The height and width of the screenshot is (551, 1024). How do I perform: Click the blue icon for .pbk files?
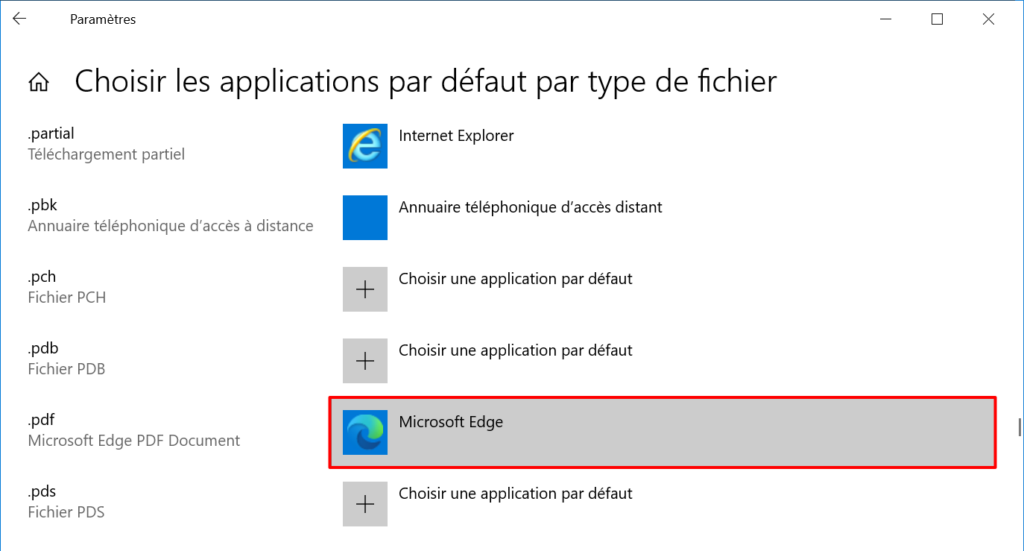pos(365,217)
